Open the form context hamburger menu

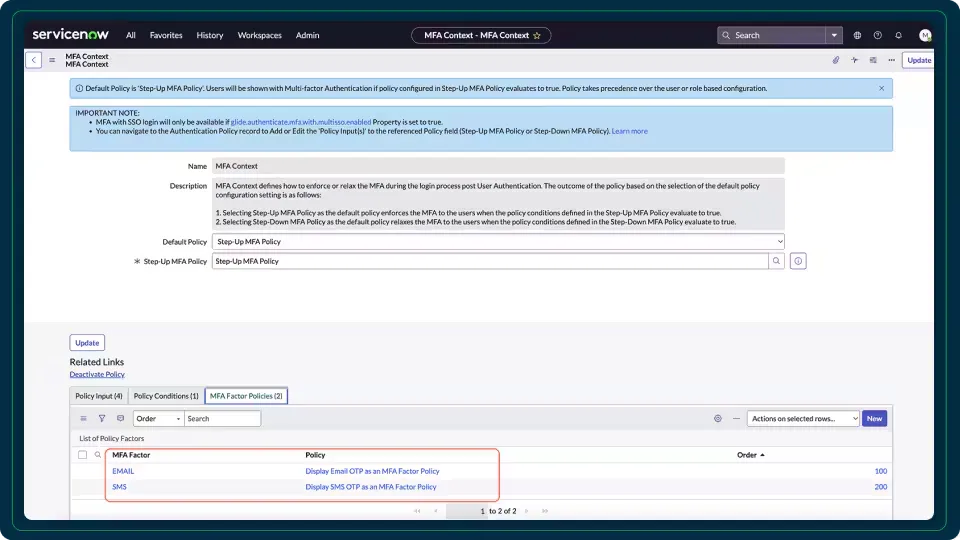(x=52, y=60)
